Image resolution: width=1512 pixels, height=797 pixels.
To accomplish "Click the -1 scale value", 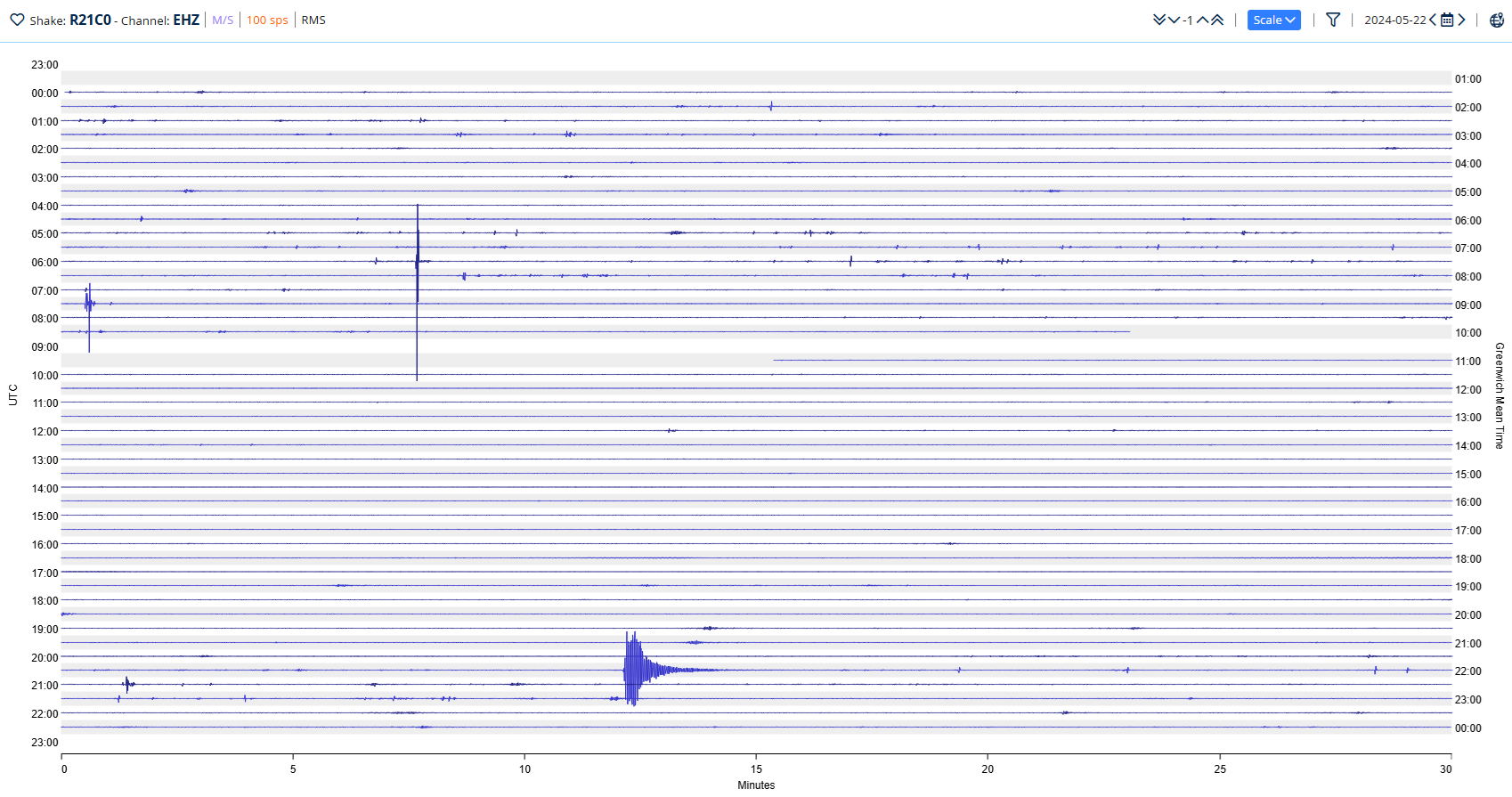I will tap(1188, 20).
